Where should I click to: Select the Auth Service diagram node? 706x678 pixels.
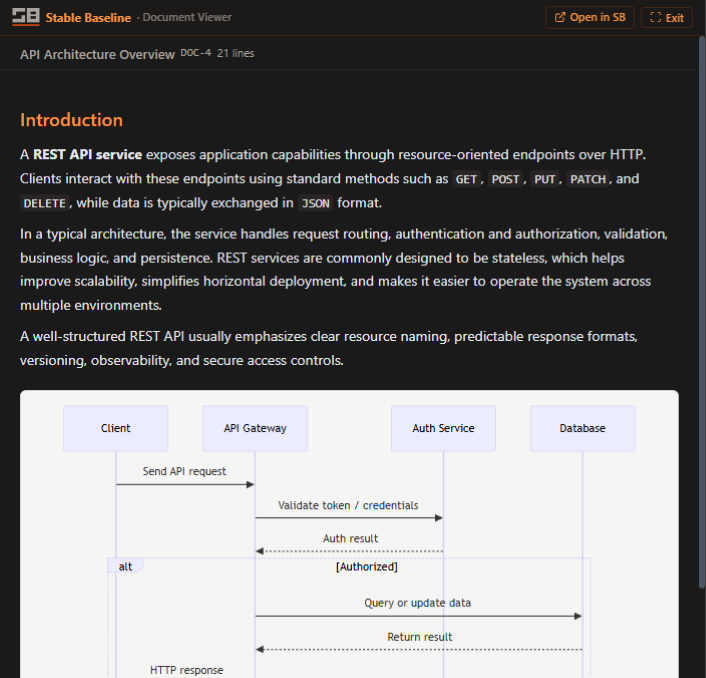click(443, 428)
